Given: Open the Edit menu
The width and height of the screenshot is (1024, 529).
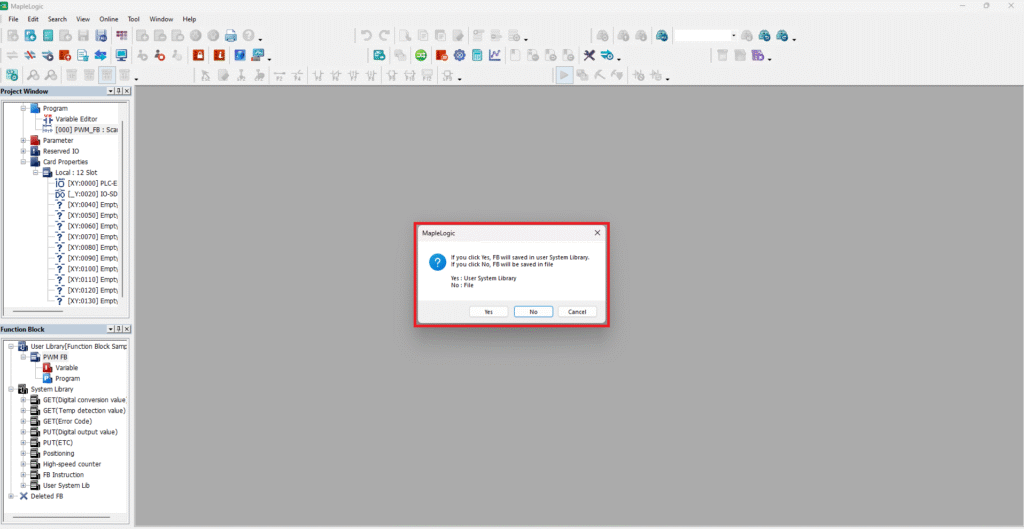Looking at the screenshot, I should tap(33, 20).
